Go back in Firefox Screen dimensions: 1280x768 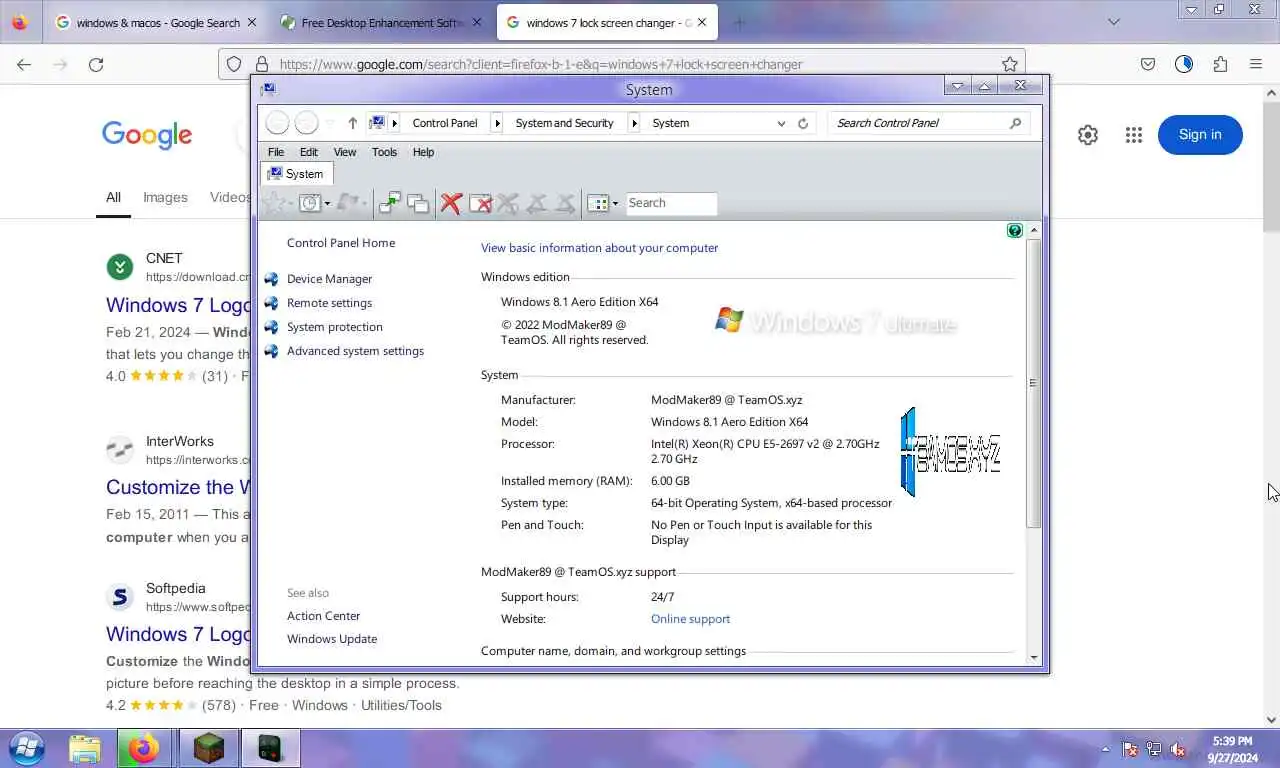pyautogui.click(x=24, y=64)
